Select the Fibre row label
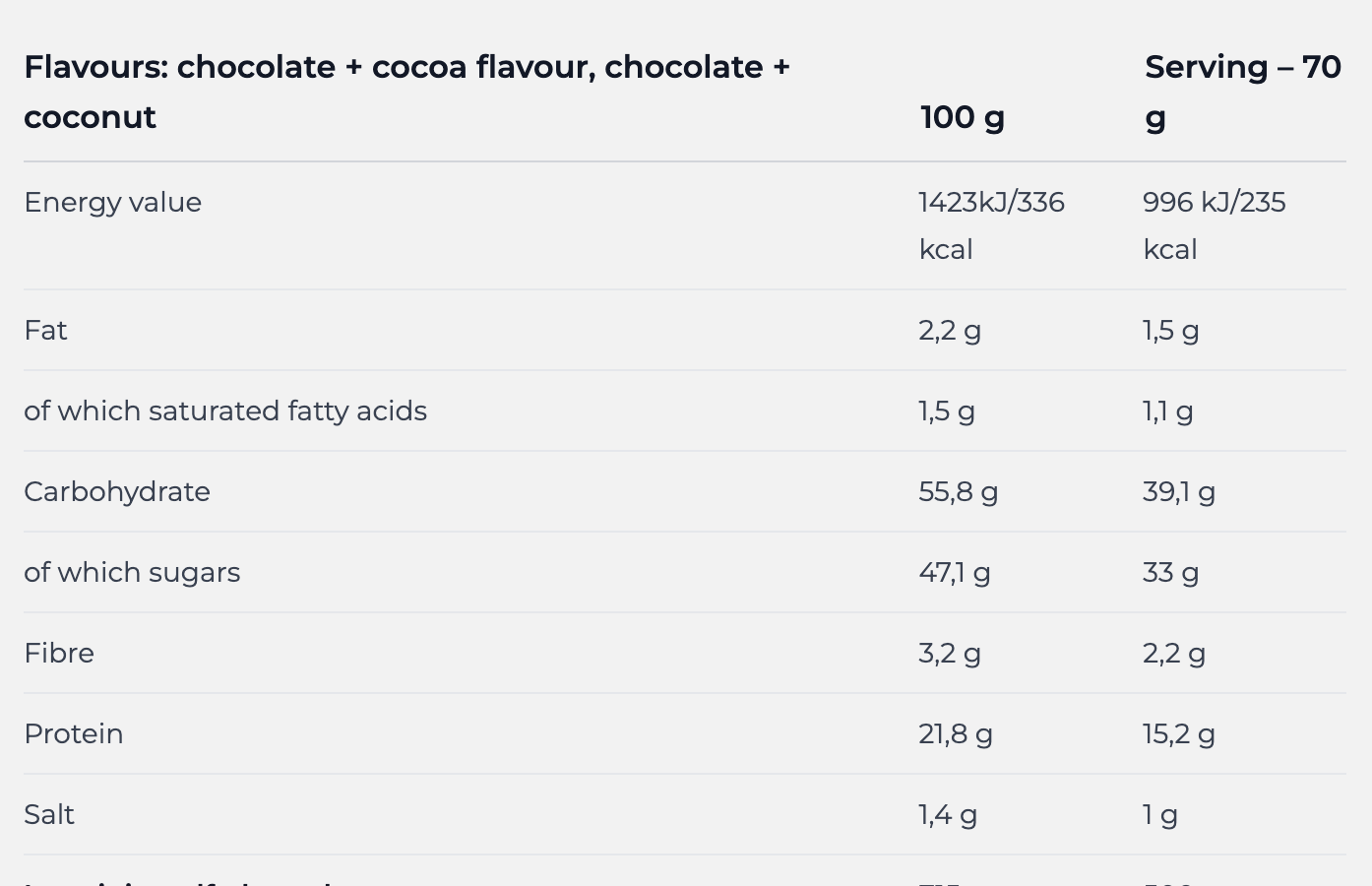Image resolution: width=1372 pixels, height=886 pixels. (x=59, y=653)
